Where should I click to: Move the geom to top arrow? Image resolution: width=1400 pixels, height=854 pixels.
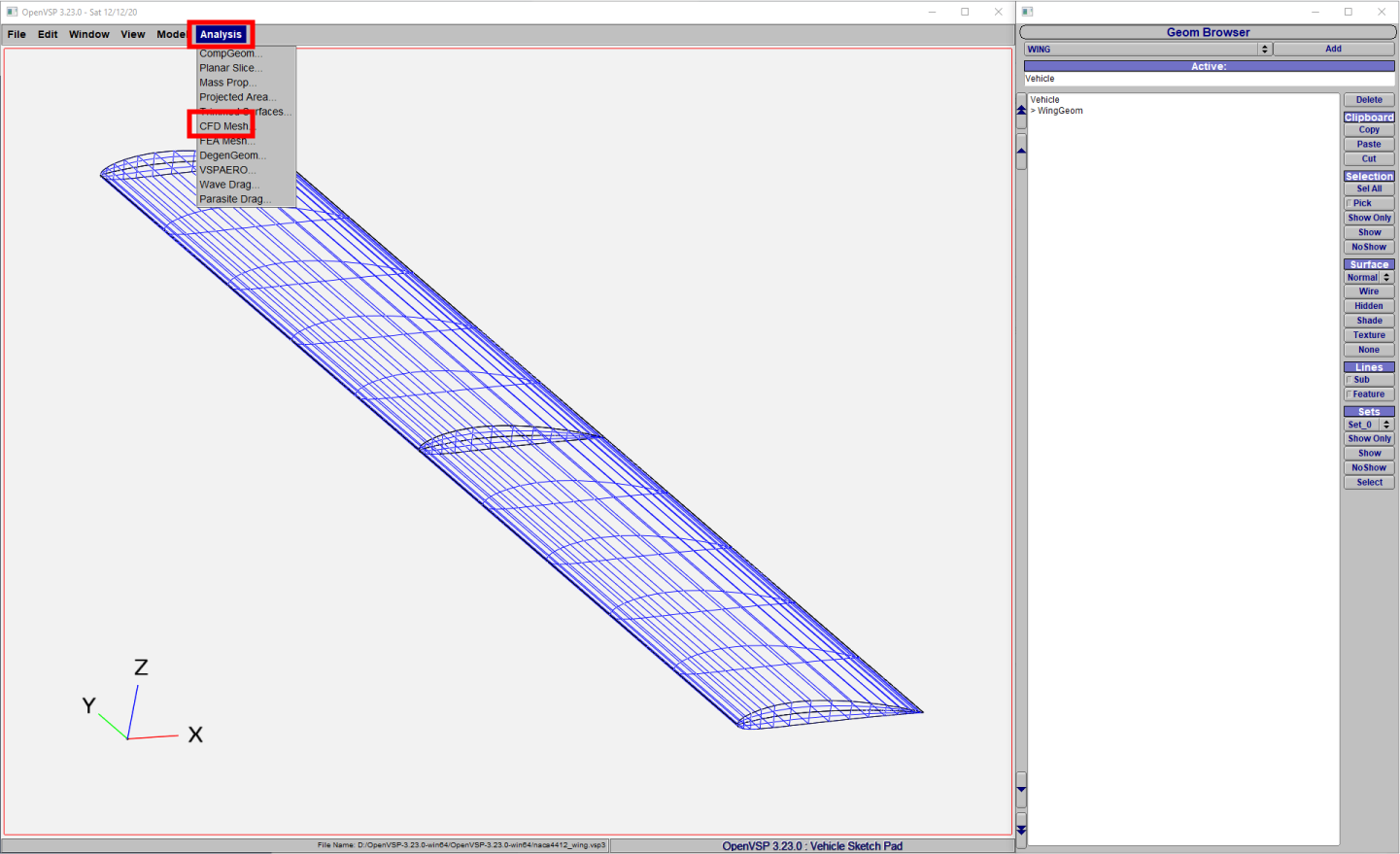[x=1021, y=111]
